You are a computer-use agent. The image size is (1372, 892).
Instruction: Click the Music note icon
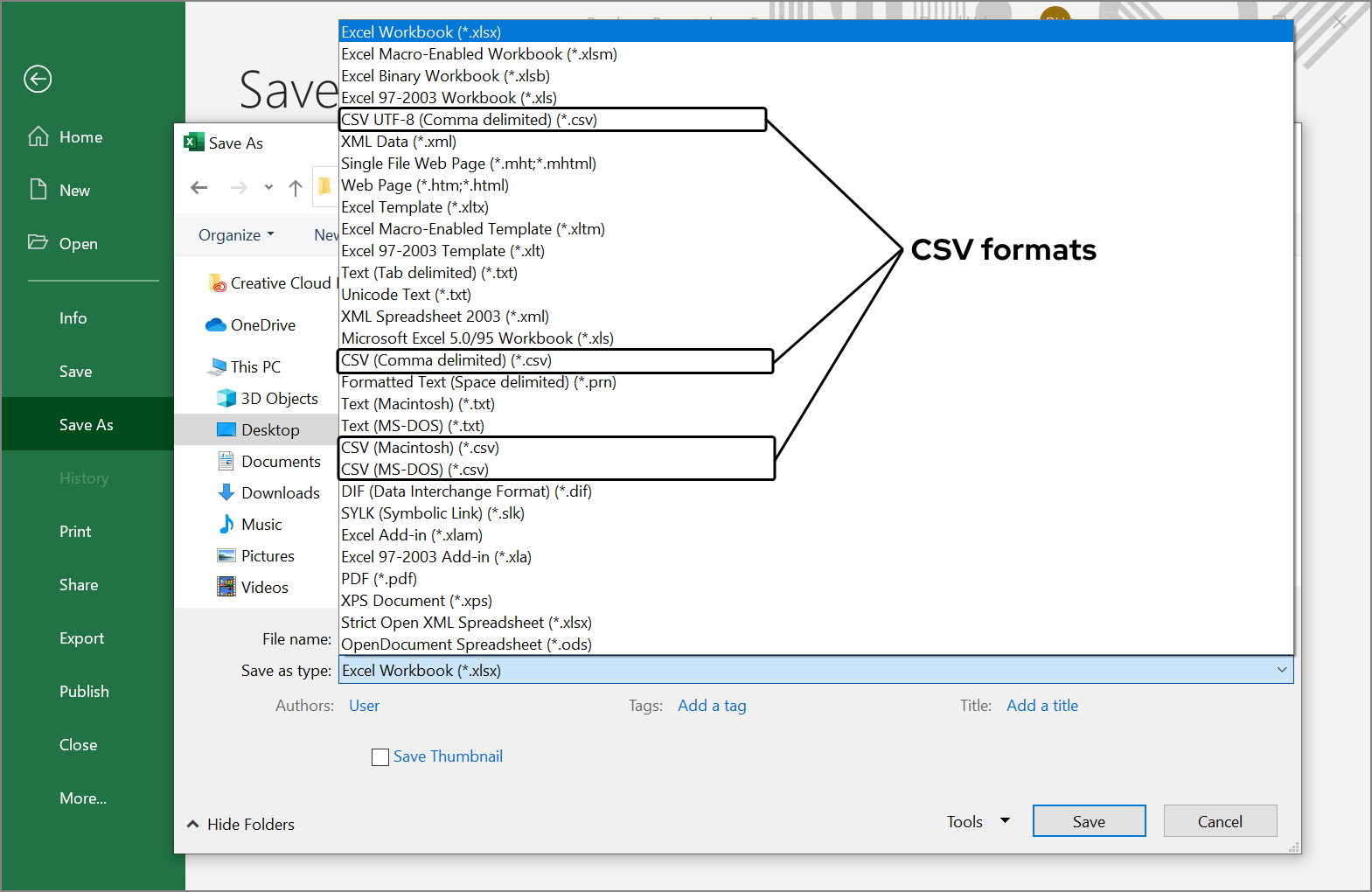(x=226, y=524)
